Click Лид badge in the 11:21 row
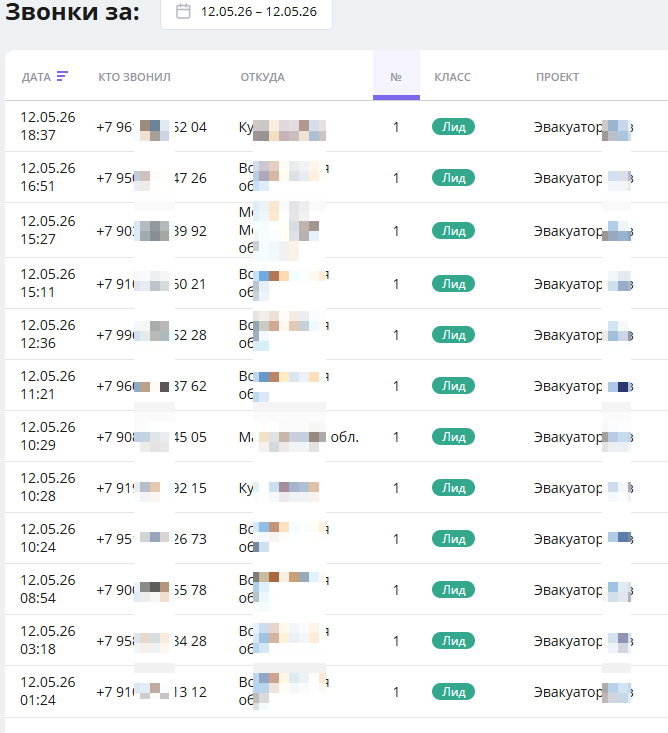Viewport: 668px width, 733px height. (x=453, y=386)
